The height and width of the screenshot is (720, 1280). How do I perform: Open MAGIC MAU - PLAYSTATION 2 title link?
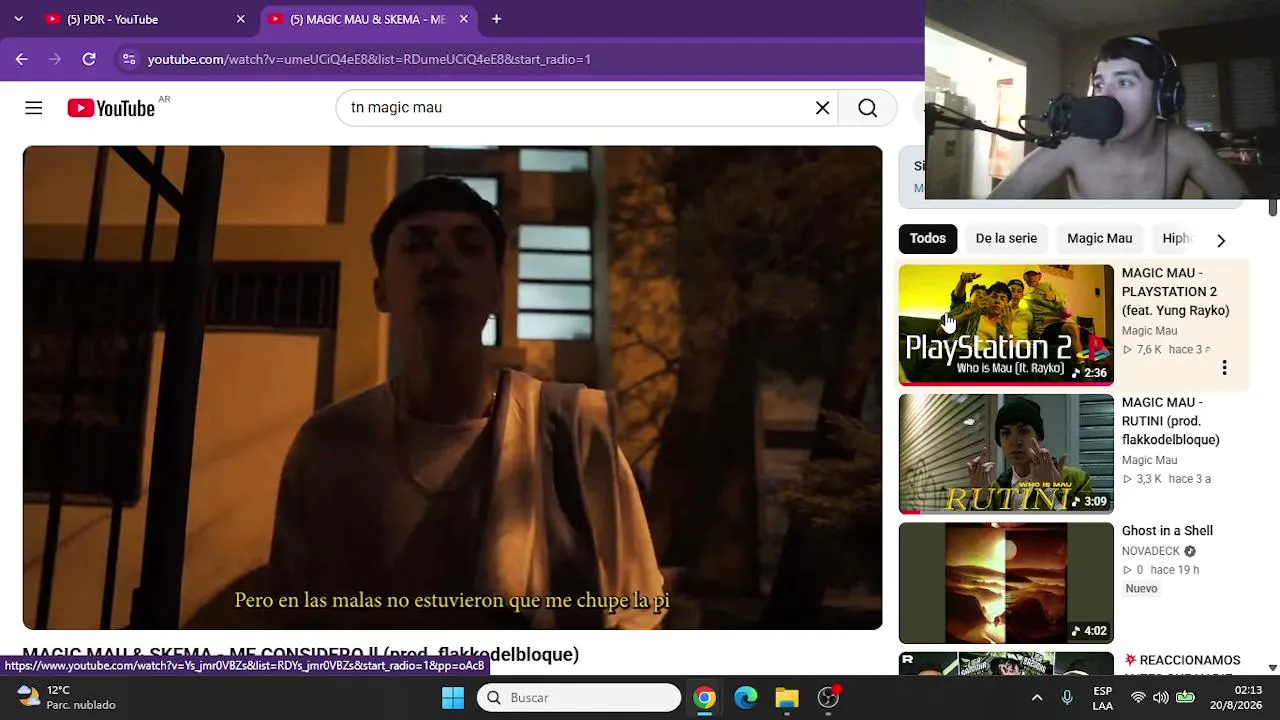point(1175,292)
